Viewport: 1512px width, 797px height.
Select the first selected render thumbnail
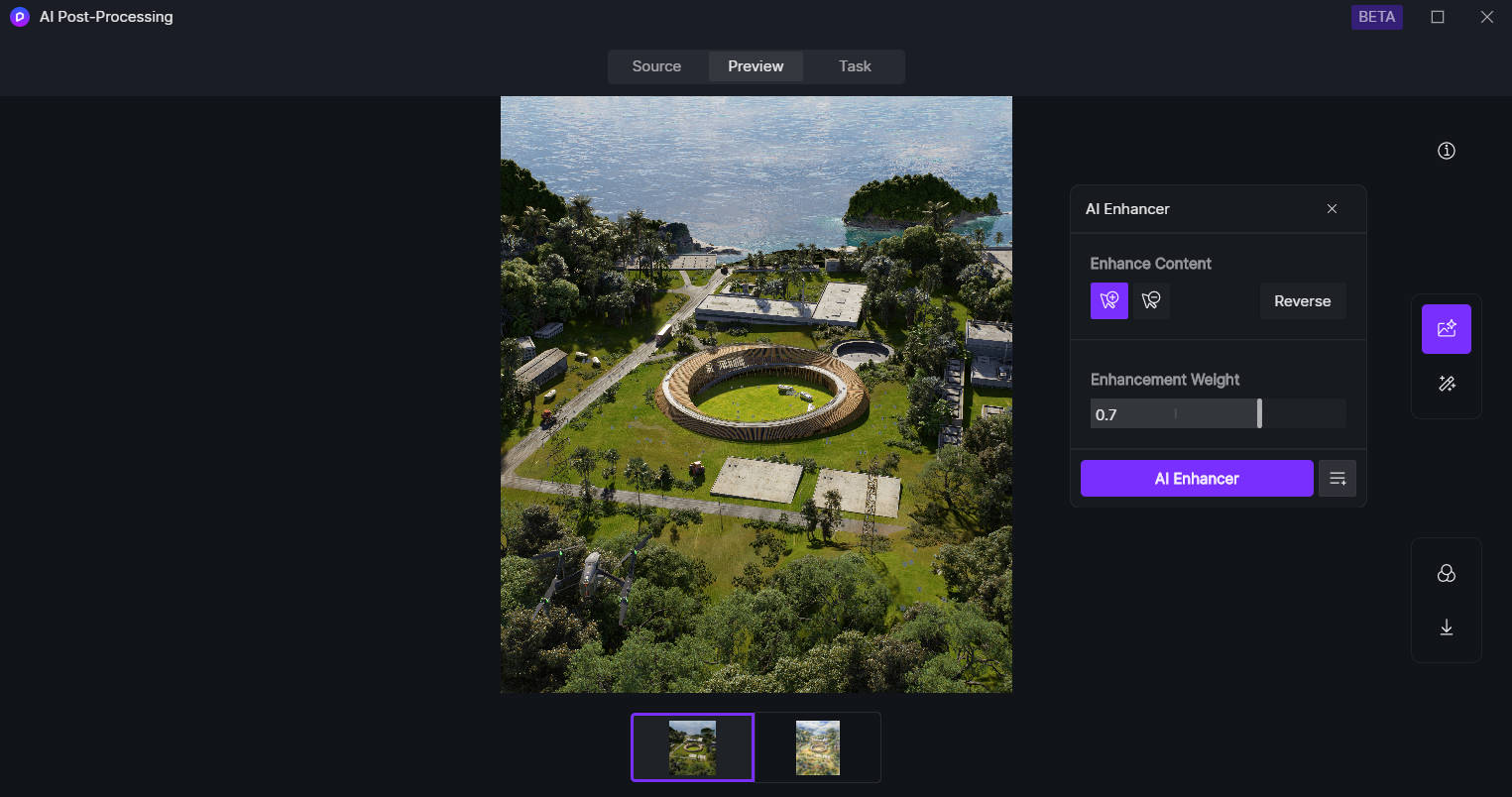click(692, 747)
